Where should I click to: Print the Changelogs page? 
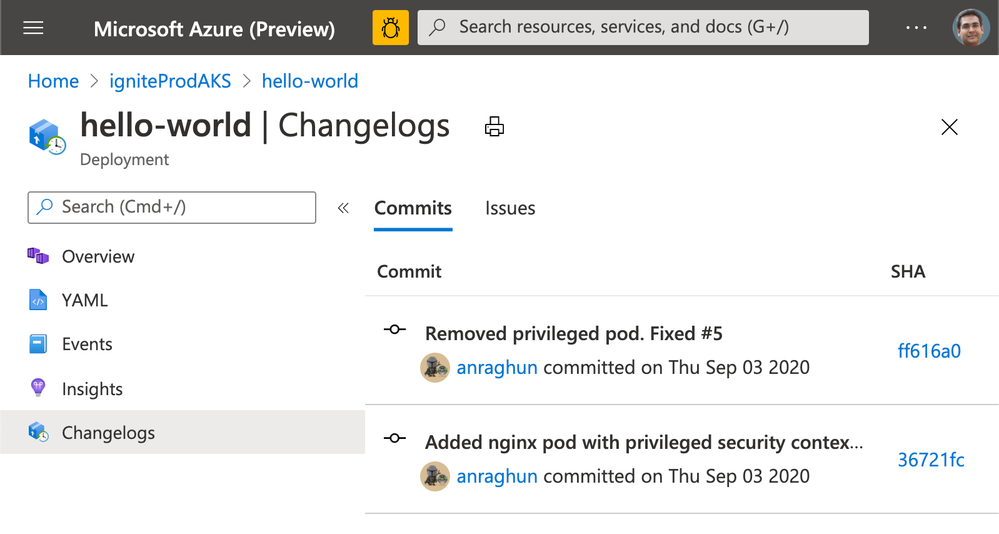[x=494, y=127]
